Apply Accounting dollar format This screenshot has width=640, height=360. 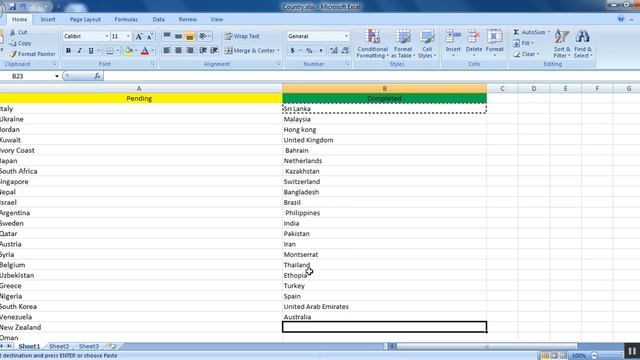[x=292, y=51]
